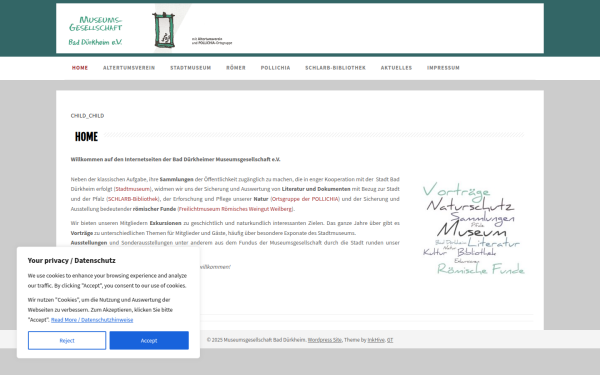Follow the SCHLARB-Bibliothek inline link

[133, 199]
